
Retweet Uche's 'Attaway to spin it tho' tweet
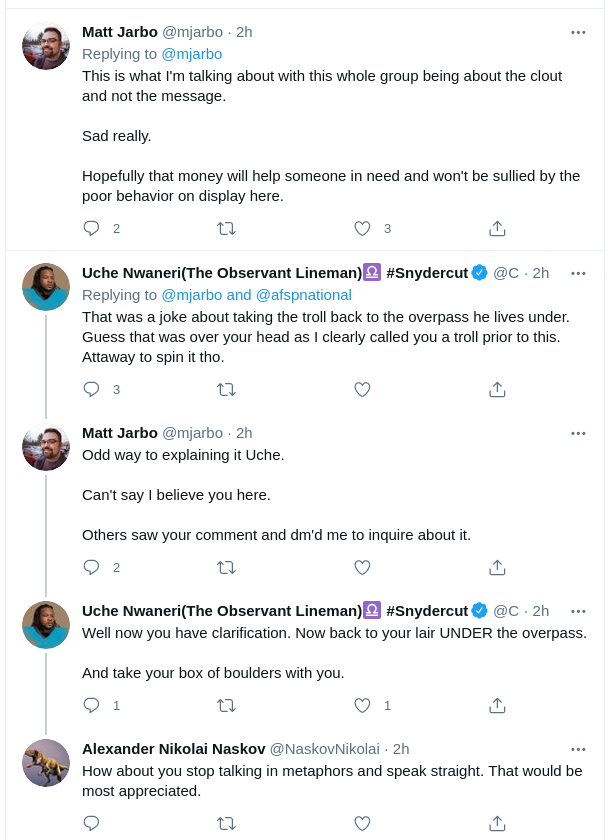click(227, 389)
